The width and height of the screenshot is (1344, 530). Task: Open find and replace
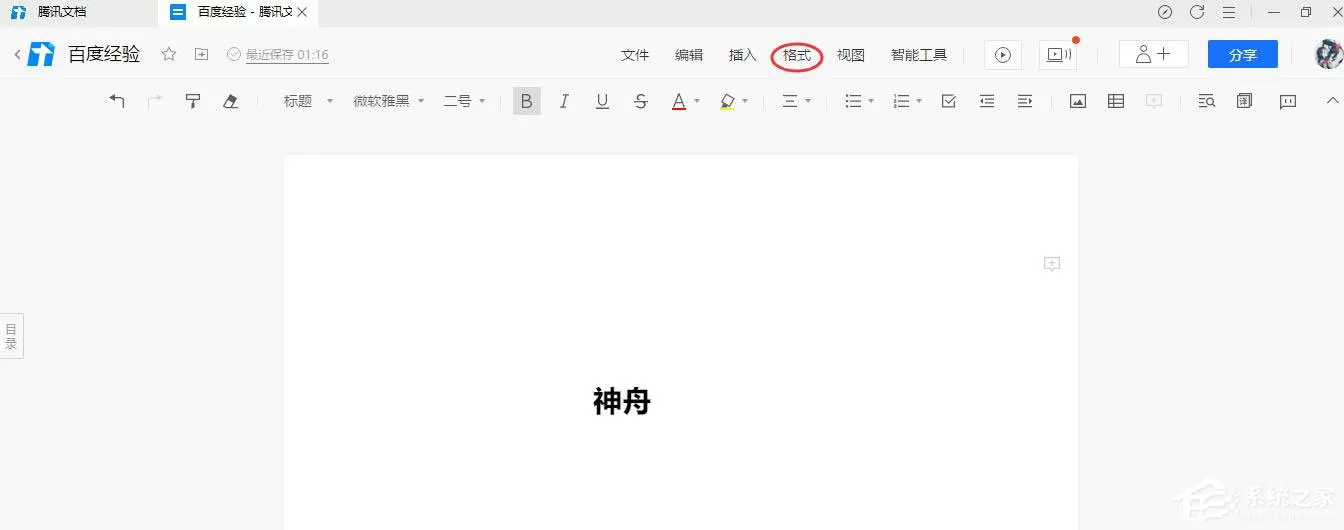click(x=1206, y=101)
